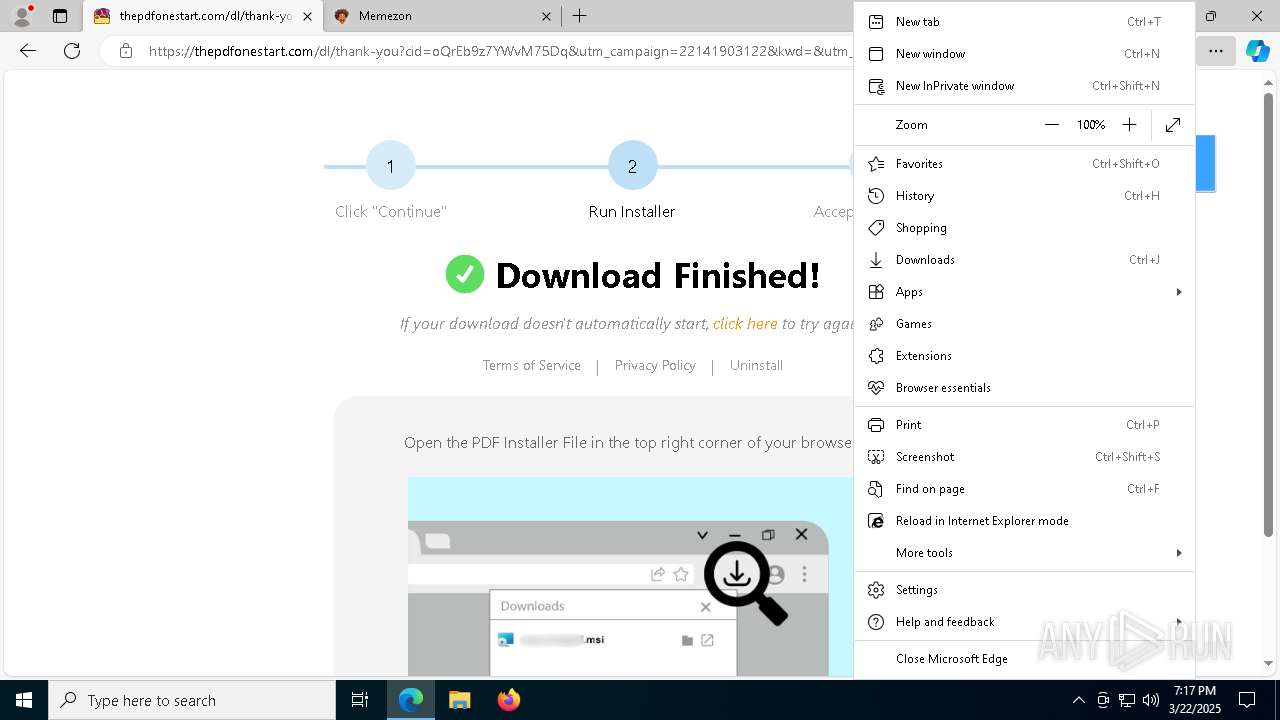This screenshot has width=1280, height=720.
Task: Open Terms of Service link
Action: point(531,365)
